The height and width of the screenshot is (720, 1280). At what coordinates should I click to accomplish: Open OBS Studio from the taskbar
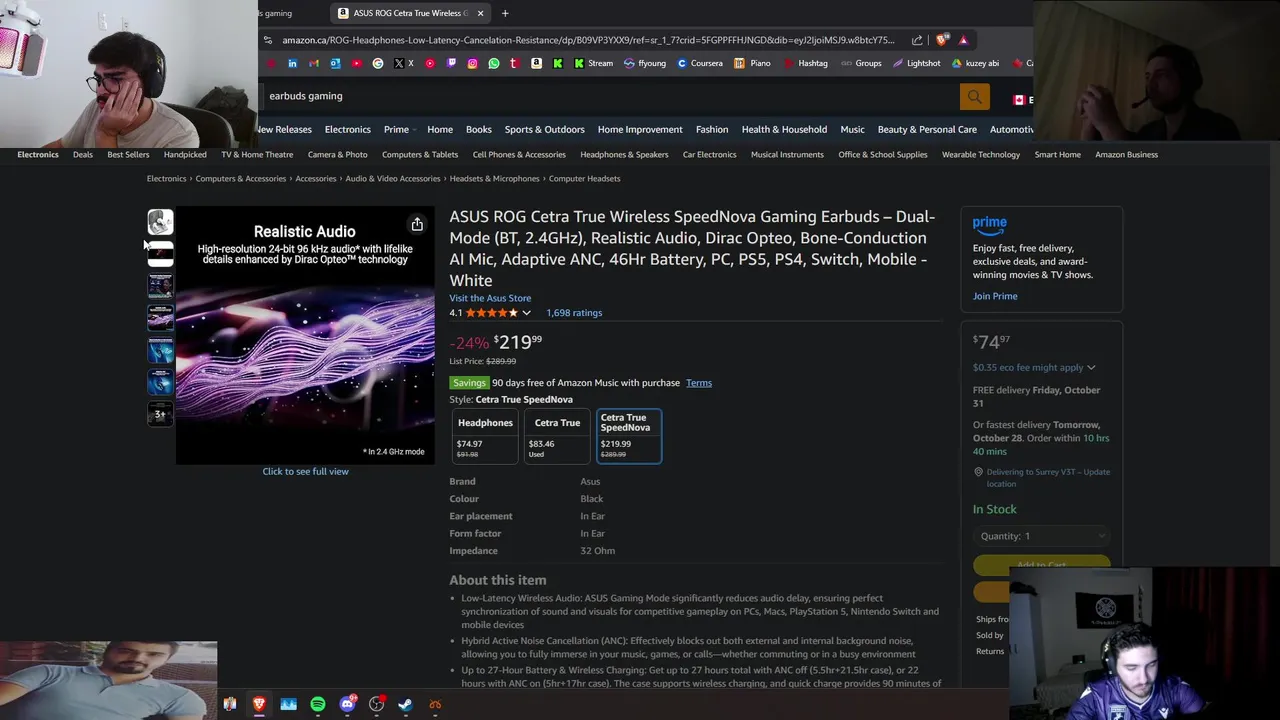point(376,704)
